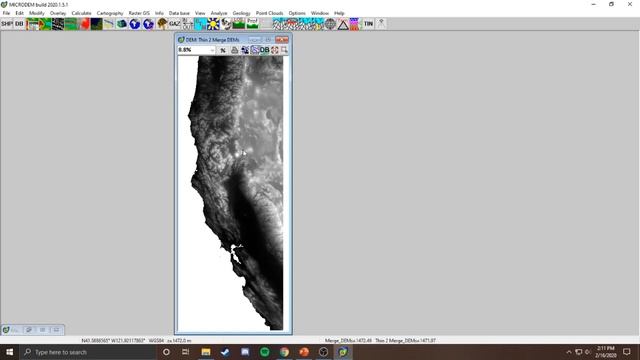Click the red blob toolbar icon
640x360 pixels.
pos(84,24)
